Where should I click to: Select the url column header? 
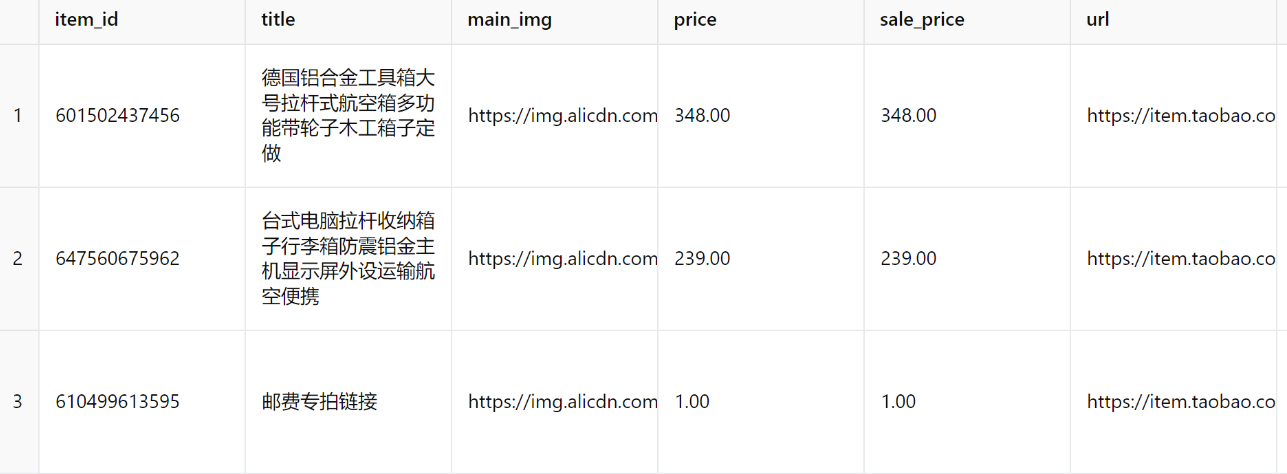pos(1098,20)
